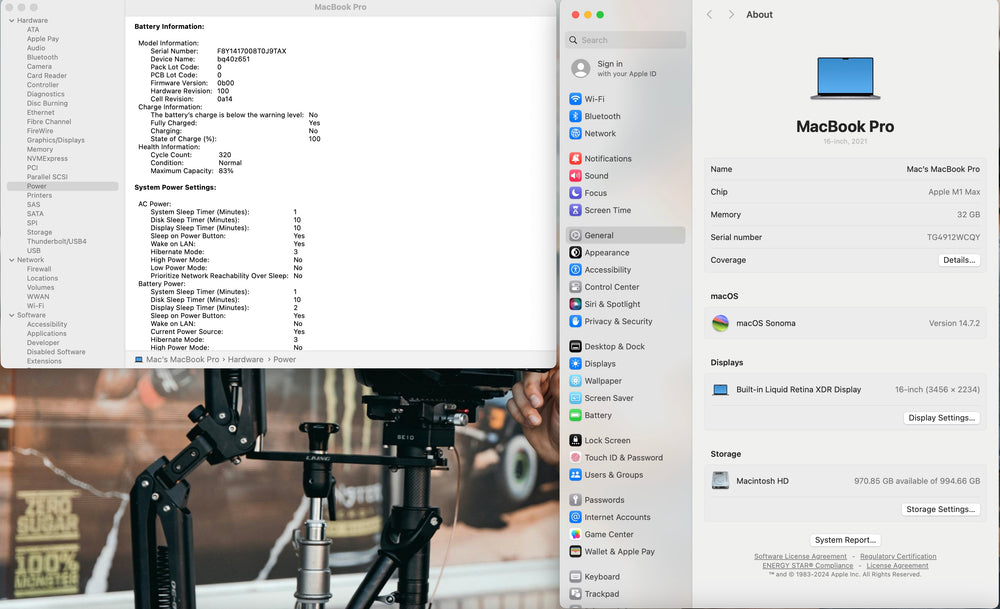Select the Sound speaker icon
Image resolution: width=1000 pixels, height=609 pixels.
(x=575, y=175)
